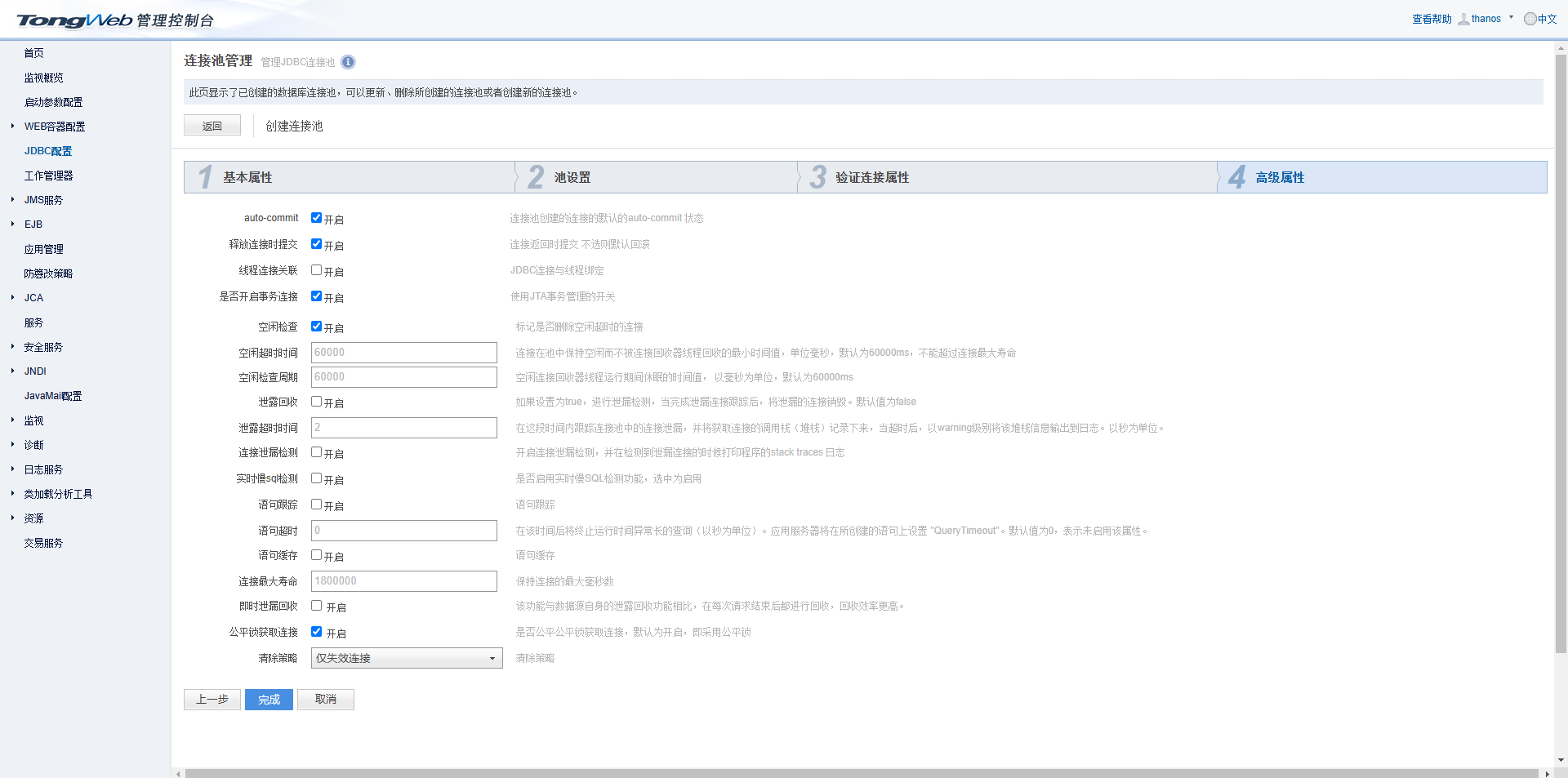1568x778 pixels.
Task: Open JavaMail配置 in the sidebar
Action: click(x=53, y=396)
